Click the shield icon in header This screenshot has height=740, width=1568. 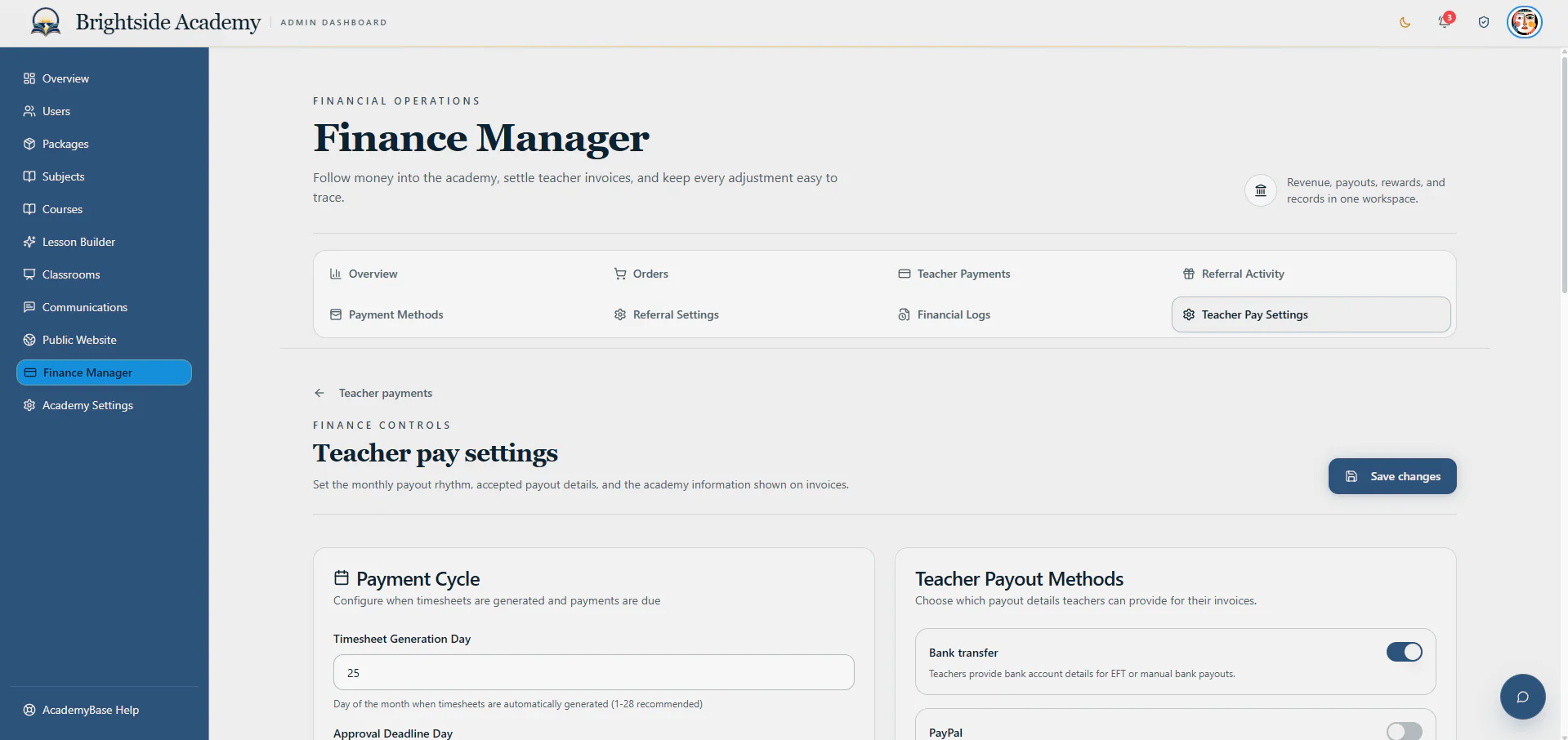pos(1484,23)
